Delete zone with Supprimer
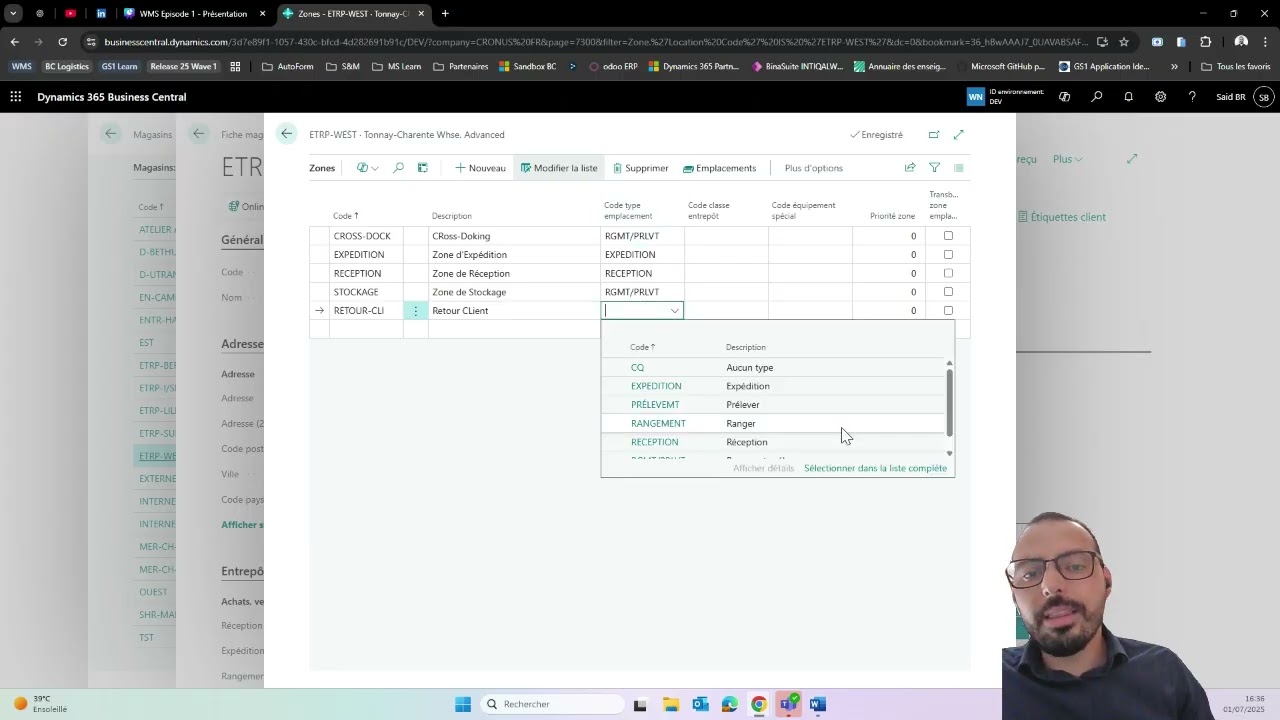The image size is (1280, 720). coord(640,168)
